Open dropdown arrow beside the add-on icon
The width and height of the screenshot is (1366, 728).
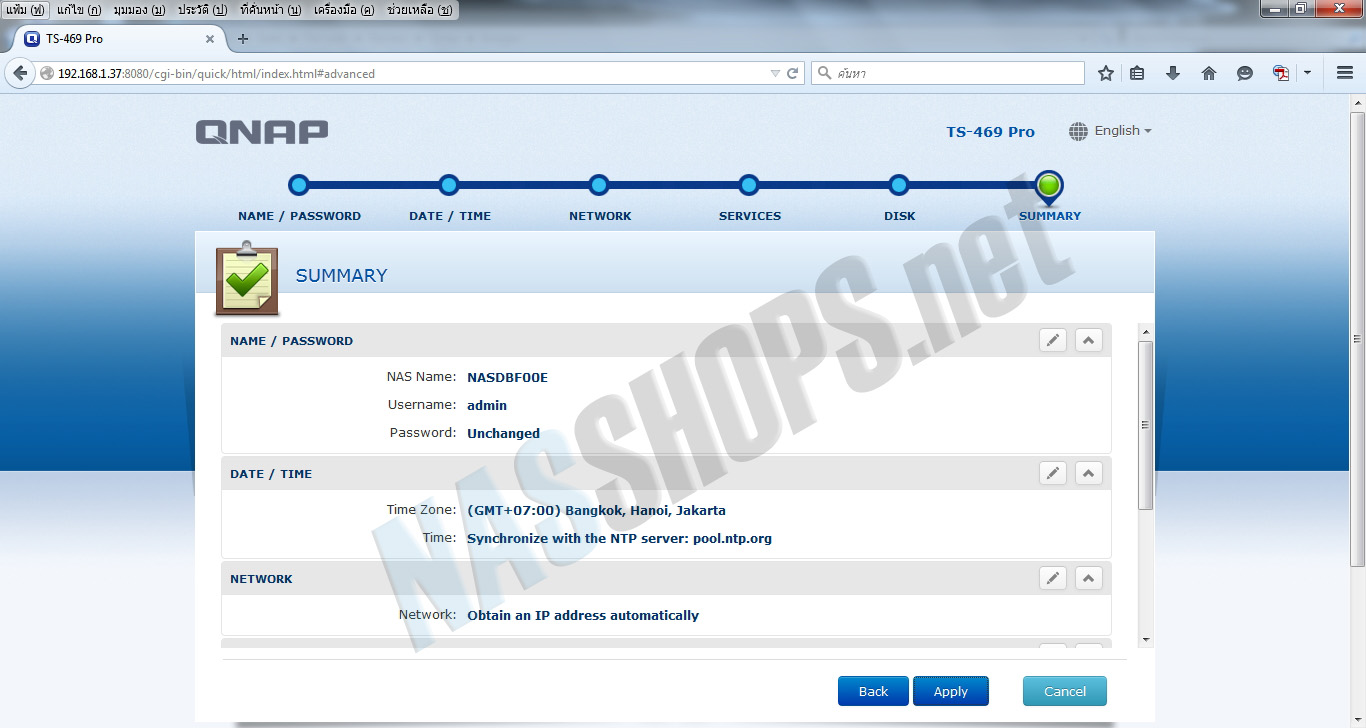pos(1307,73)
